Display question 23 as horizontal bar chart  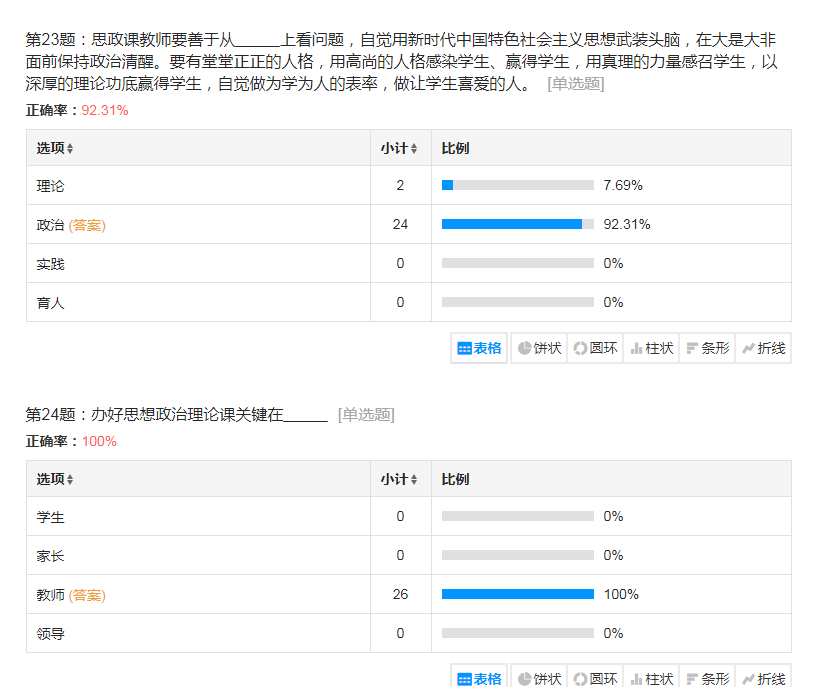pyautogui.click(x=707, y=348)
